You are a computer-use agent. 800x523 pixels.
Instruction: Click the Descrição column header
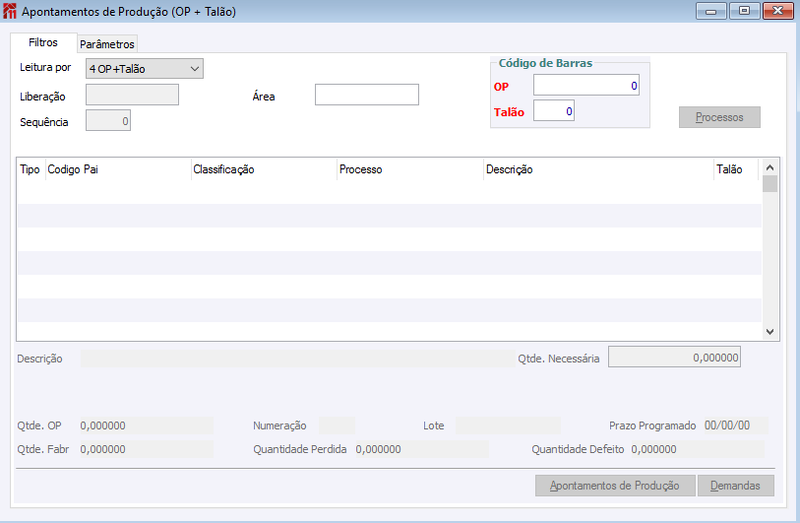(598, 169)
